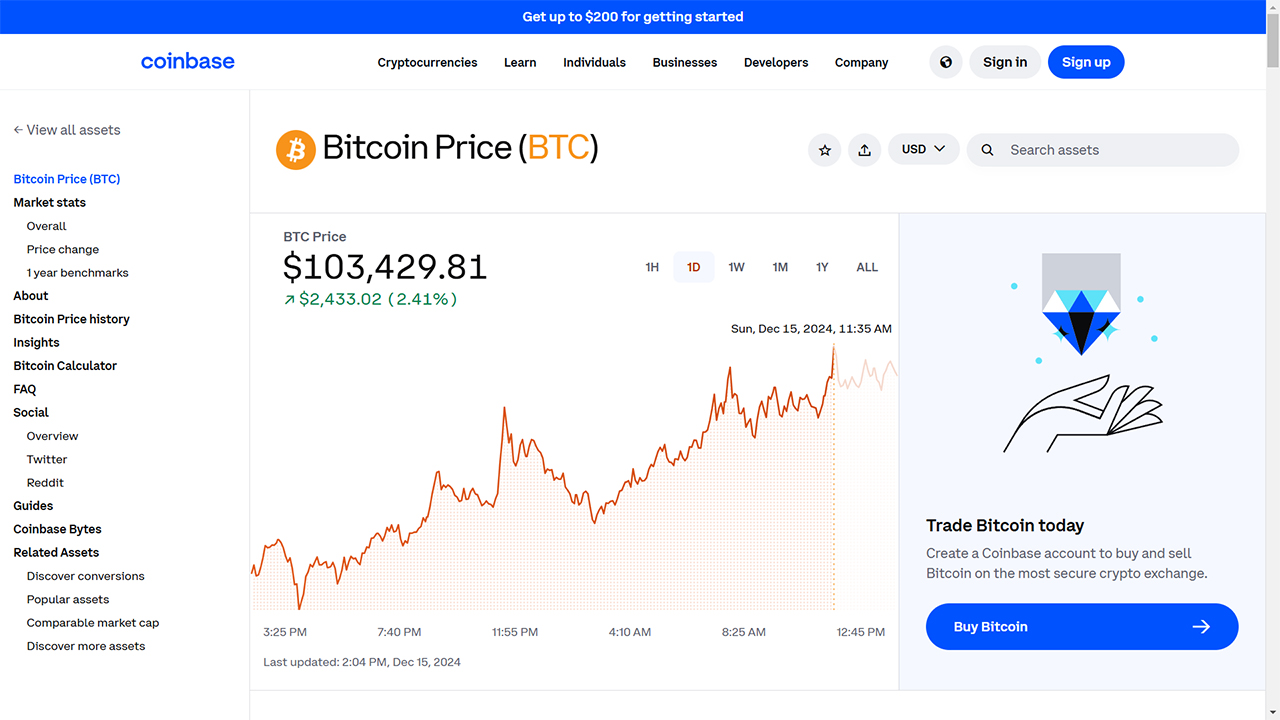Select the 1H chart timeframe
This screenshot has height=720, width=1280.
(652, 267)
